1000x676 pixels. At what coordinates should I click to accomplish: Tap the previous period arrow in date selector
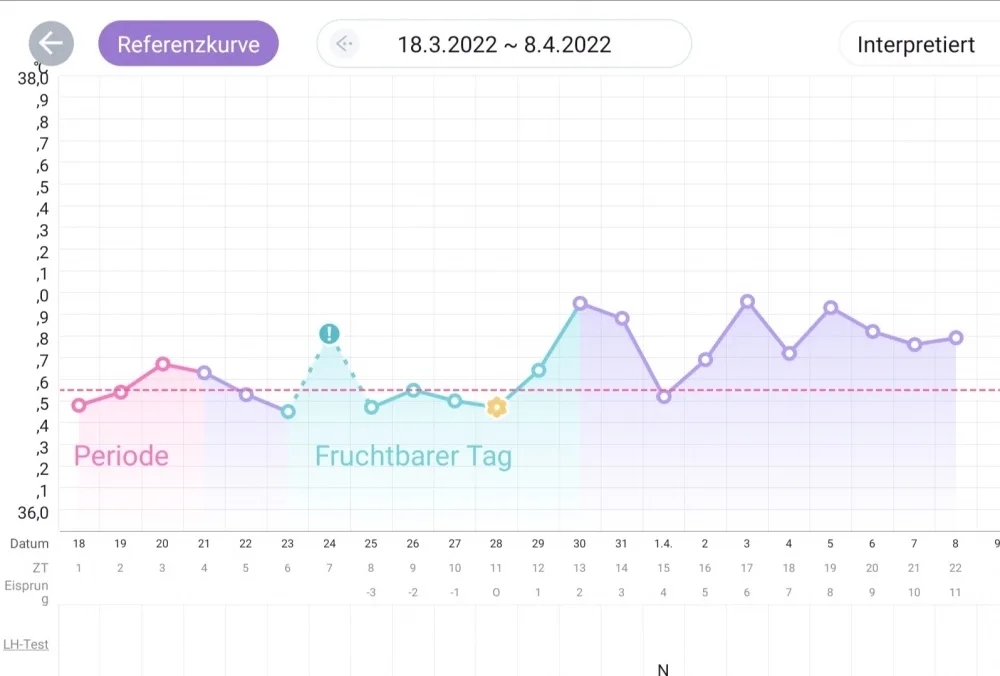coord(344,44)
